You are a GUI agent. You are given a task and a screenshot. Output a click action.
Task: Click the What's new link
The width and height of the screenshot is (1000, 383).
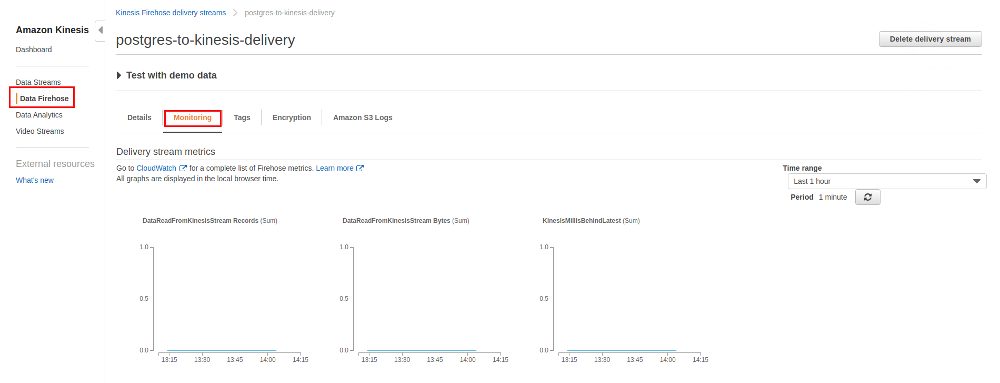tap(34, 180)
